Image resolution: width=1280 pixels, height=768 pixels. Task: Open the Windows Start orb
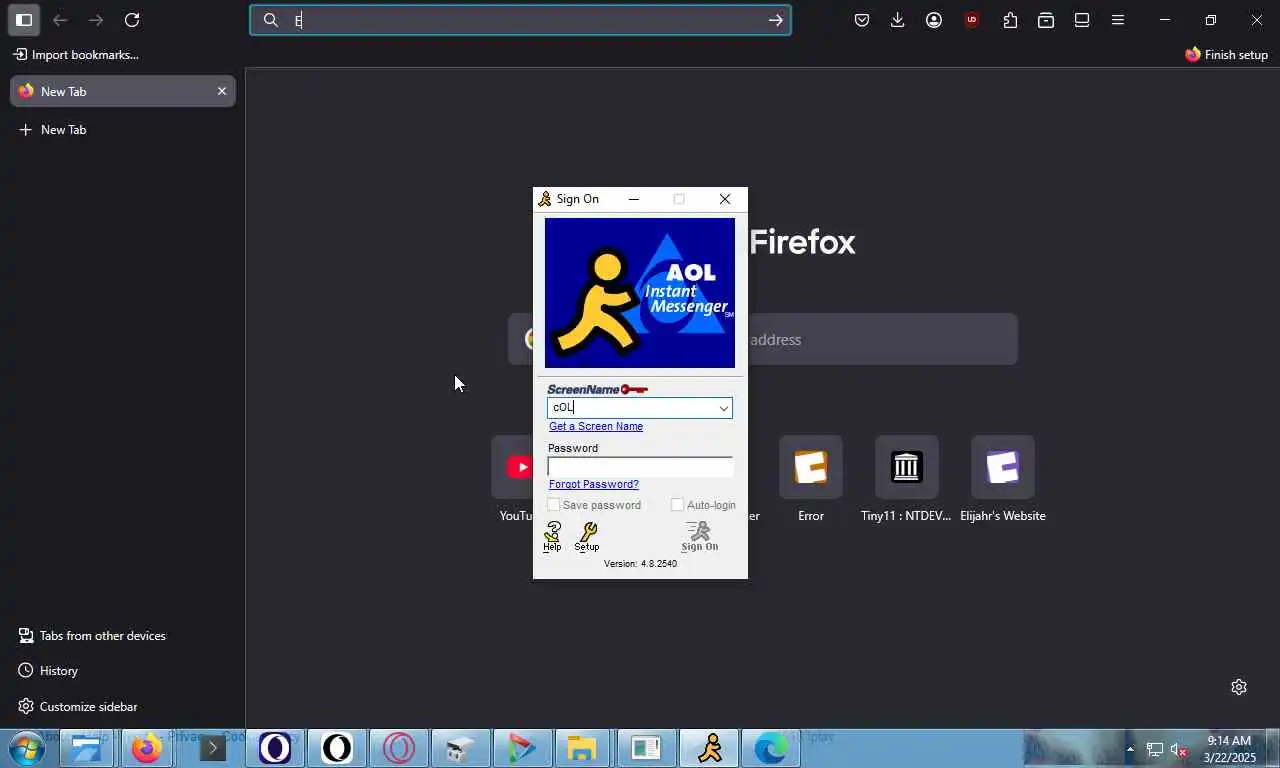click(x=27, y=748)
